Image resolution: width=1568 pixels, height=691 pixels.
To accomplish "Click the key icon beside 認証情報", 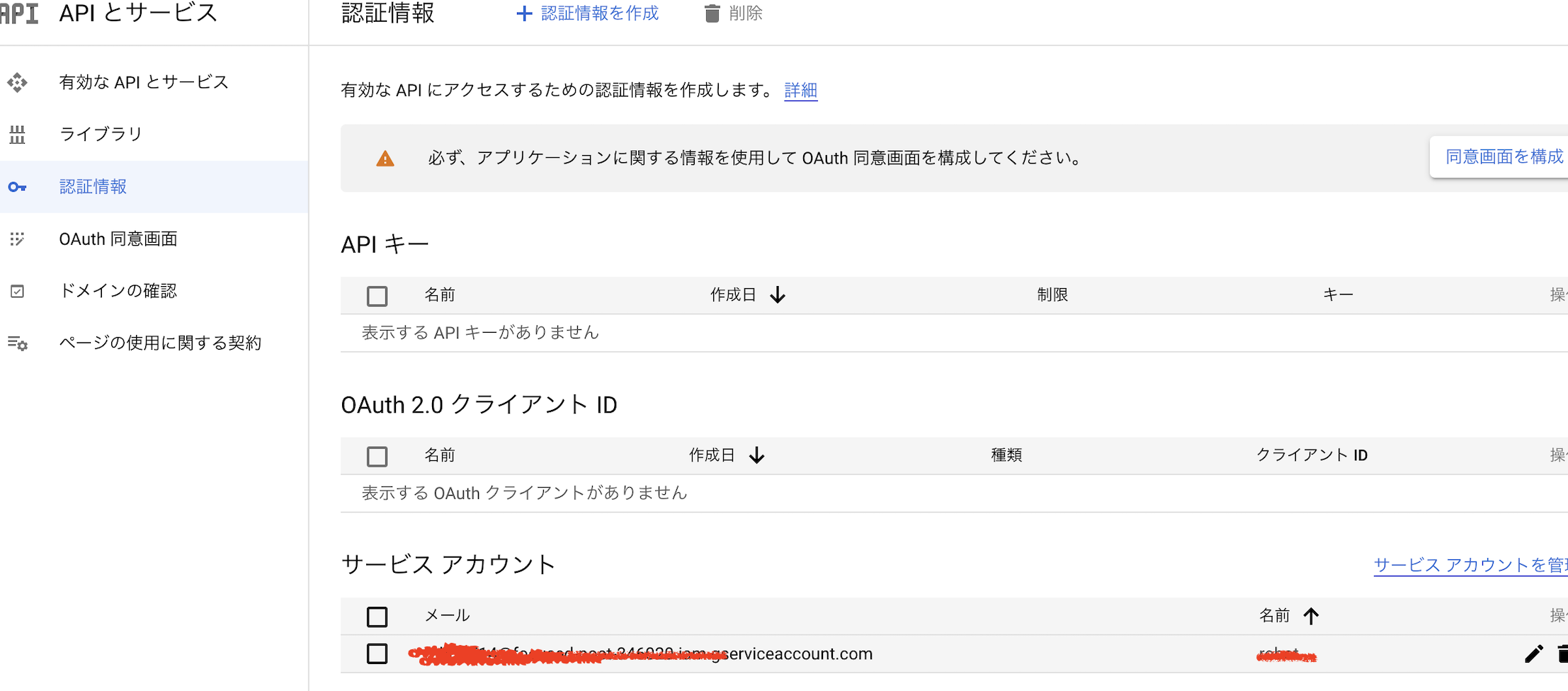I will click(x=18, y=186).
